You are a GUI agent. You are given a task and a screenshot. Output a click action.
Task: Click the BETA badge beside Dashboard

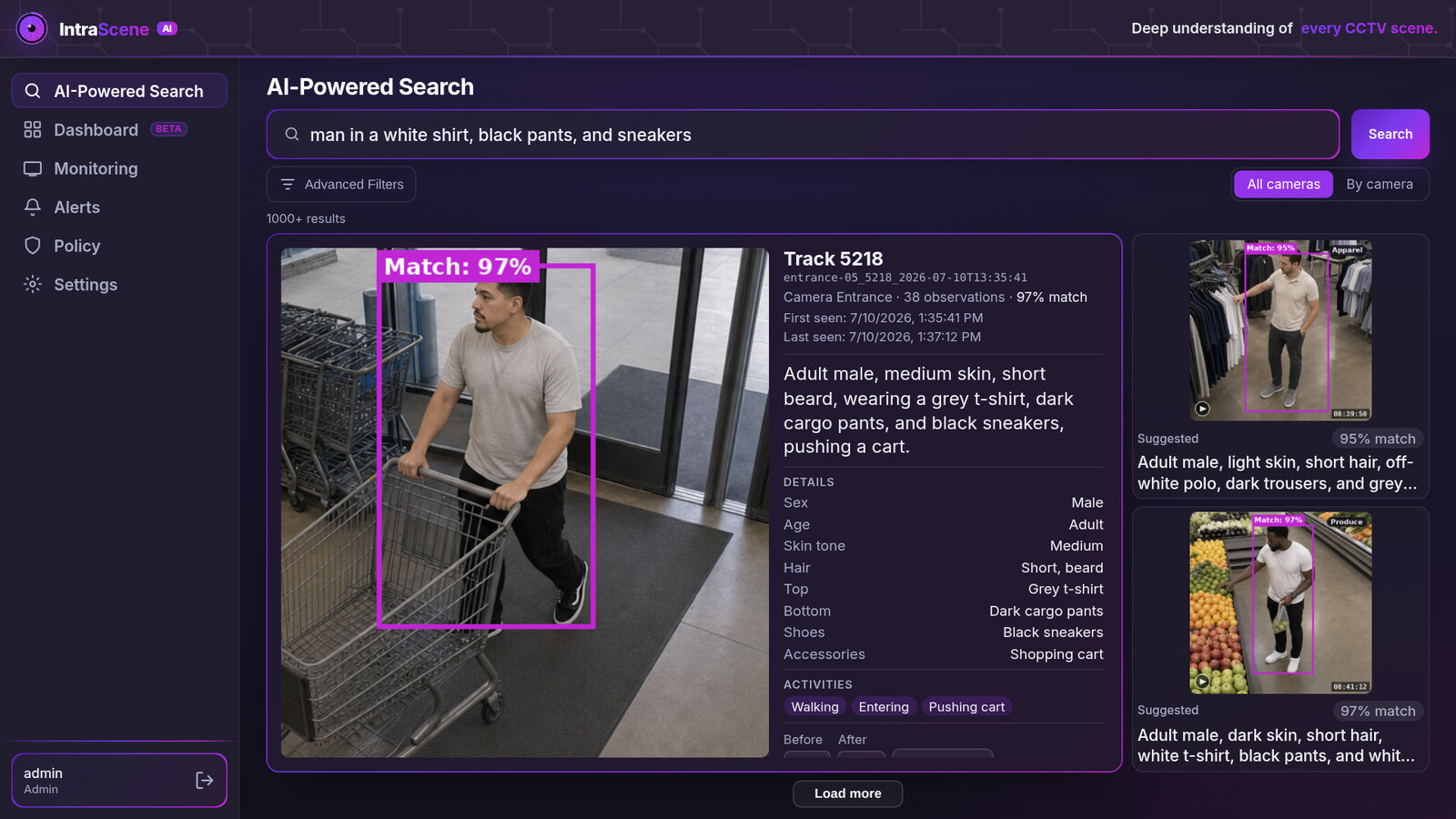pyautogui.click(x=168, y=129)
